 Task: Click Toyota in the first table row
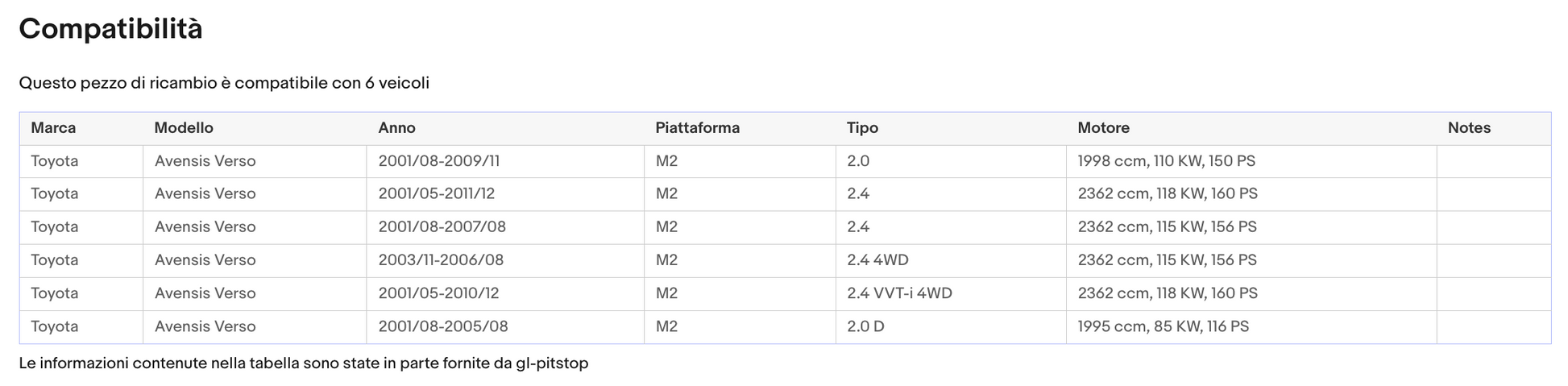tap(55, 161)
